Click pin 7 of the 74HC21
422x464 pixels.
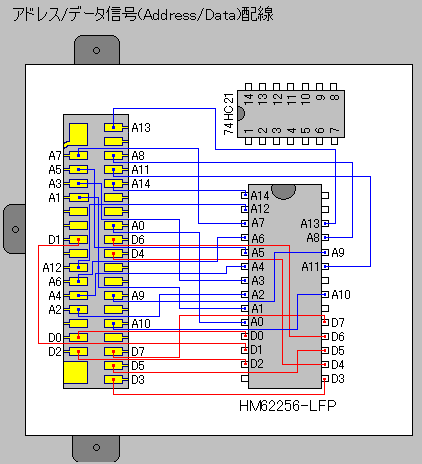tap(334, 141)
